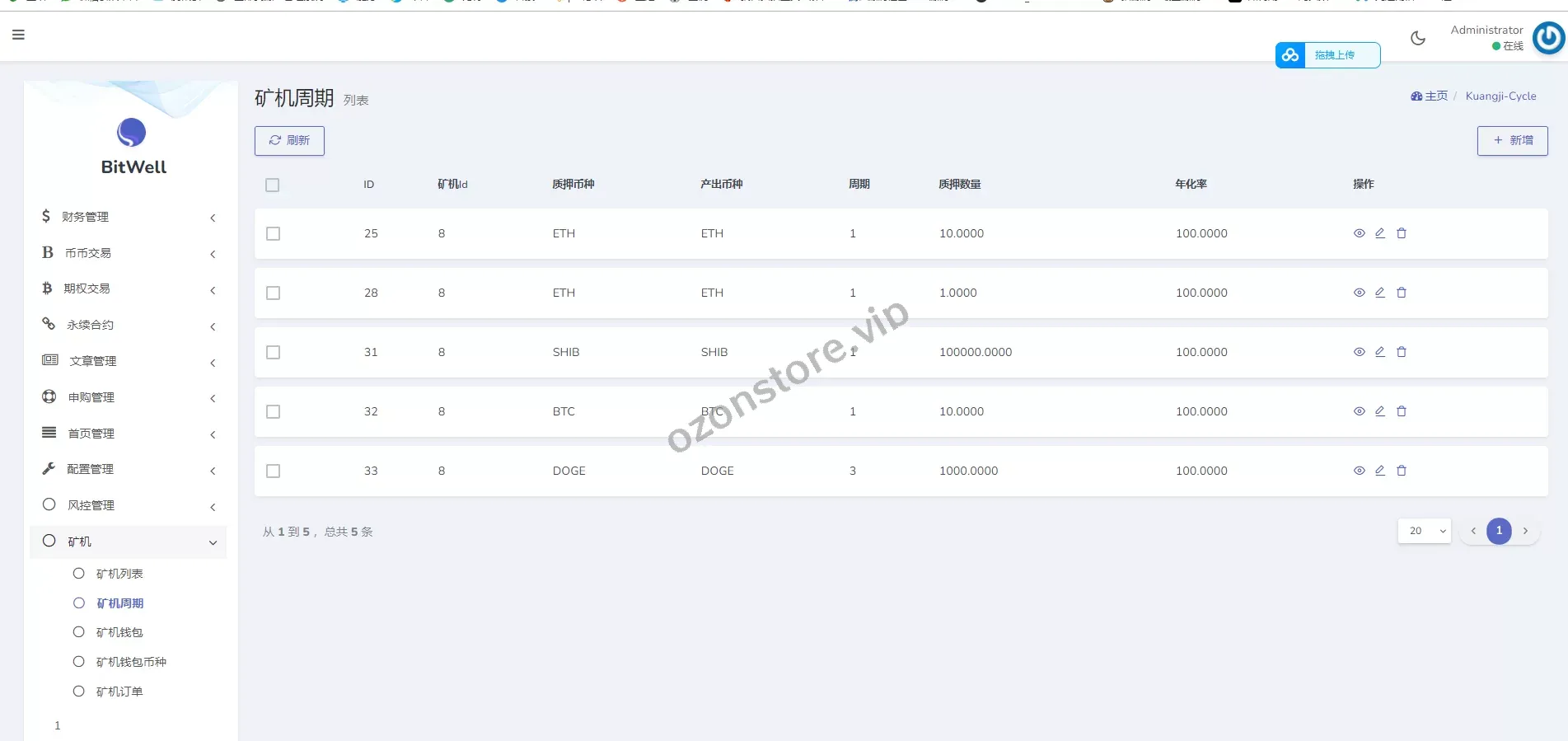
Task: Delete the row with ID 28 via trash icon
Action: (1401, 293)
